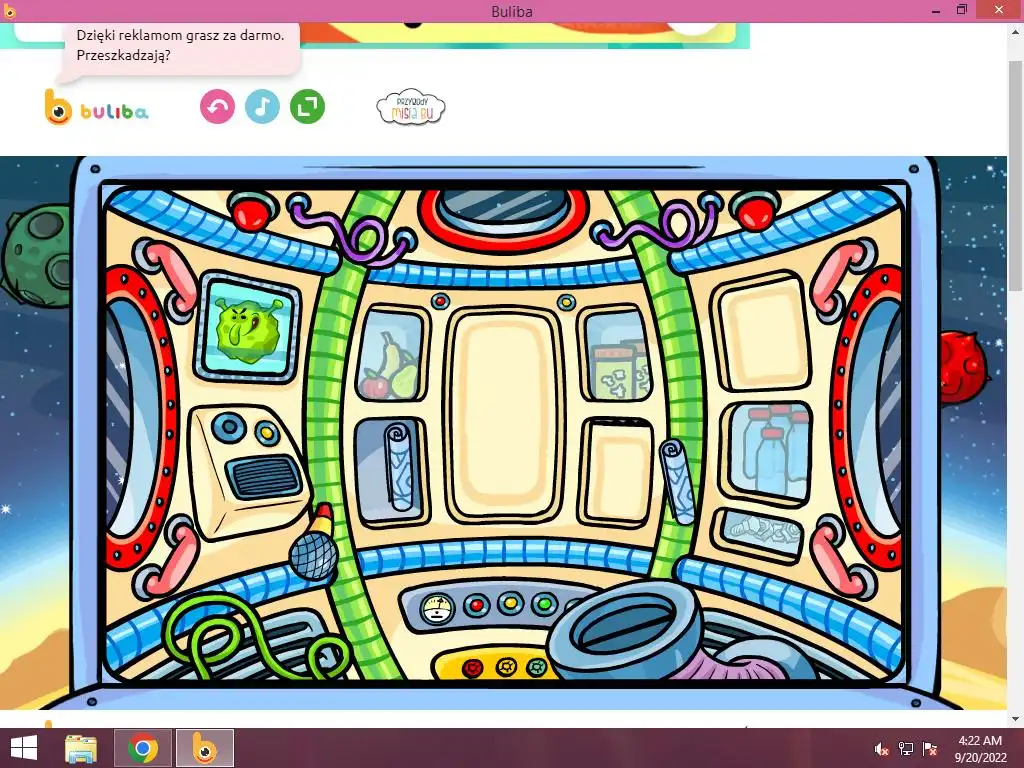Click the speaker grille on the console
Screen dimensions: 1024x768
[263, 476]
